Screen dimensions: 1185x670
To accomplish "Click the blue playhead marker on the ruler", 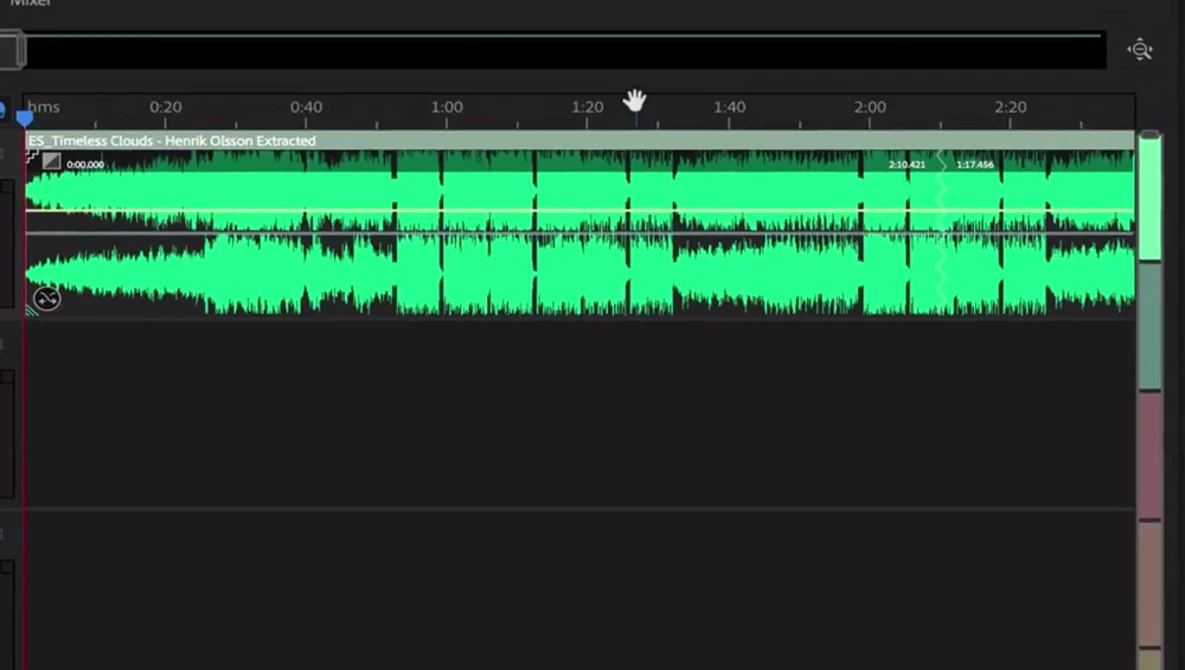I will click(25, 119).
